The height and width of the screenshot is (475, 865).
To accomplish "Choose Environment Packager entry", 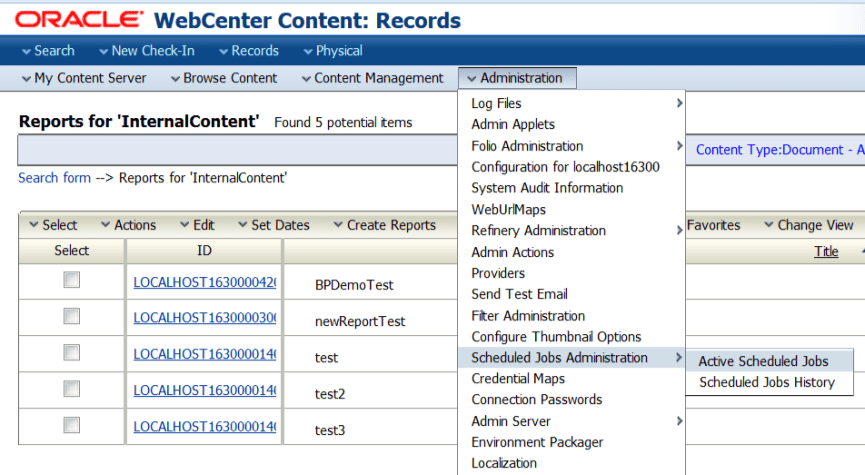I will [x=572, y=442].
